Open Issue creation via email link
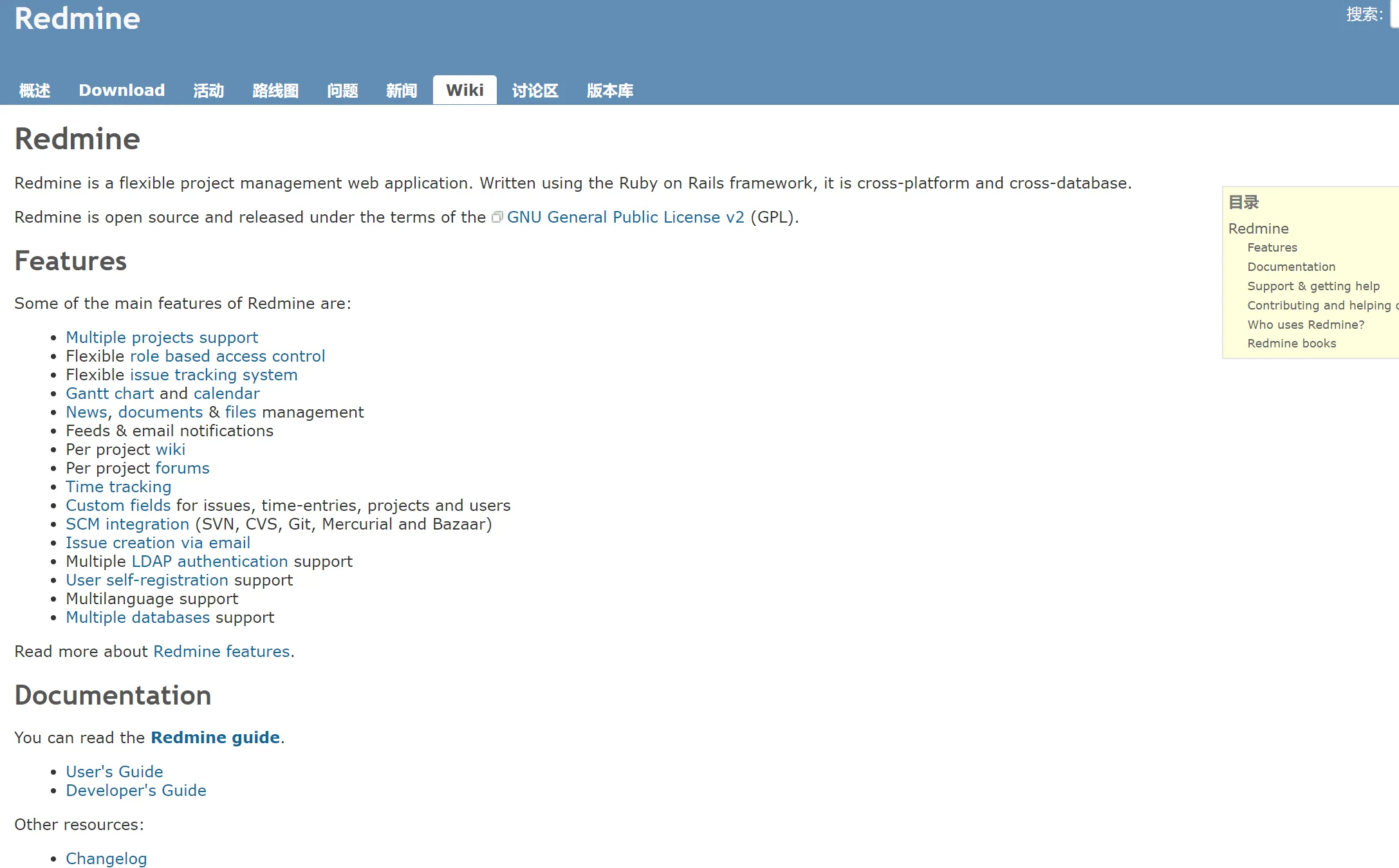The width and height of the screenshot is (1399, 868). coord(158,543)
